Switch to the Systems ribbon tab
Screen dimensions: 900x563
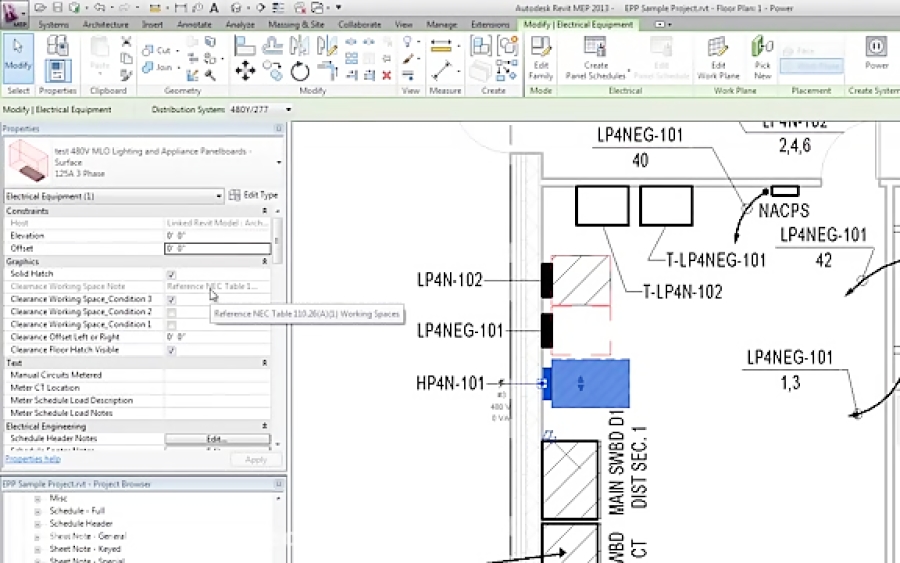tap(53, 25)
